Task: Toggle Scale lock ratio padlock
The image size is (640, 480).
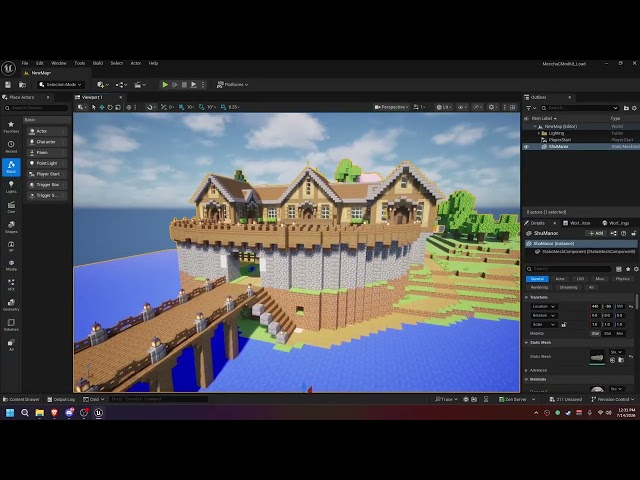Action: coord(564,324)
